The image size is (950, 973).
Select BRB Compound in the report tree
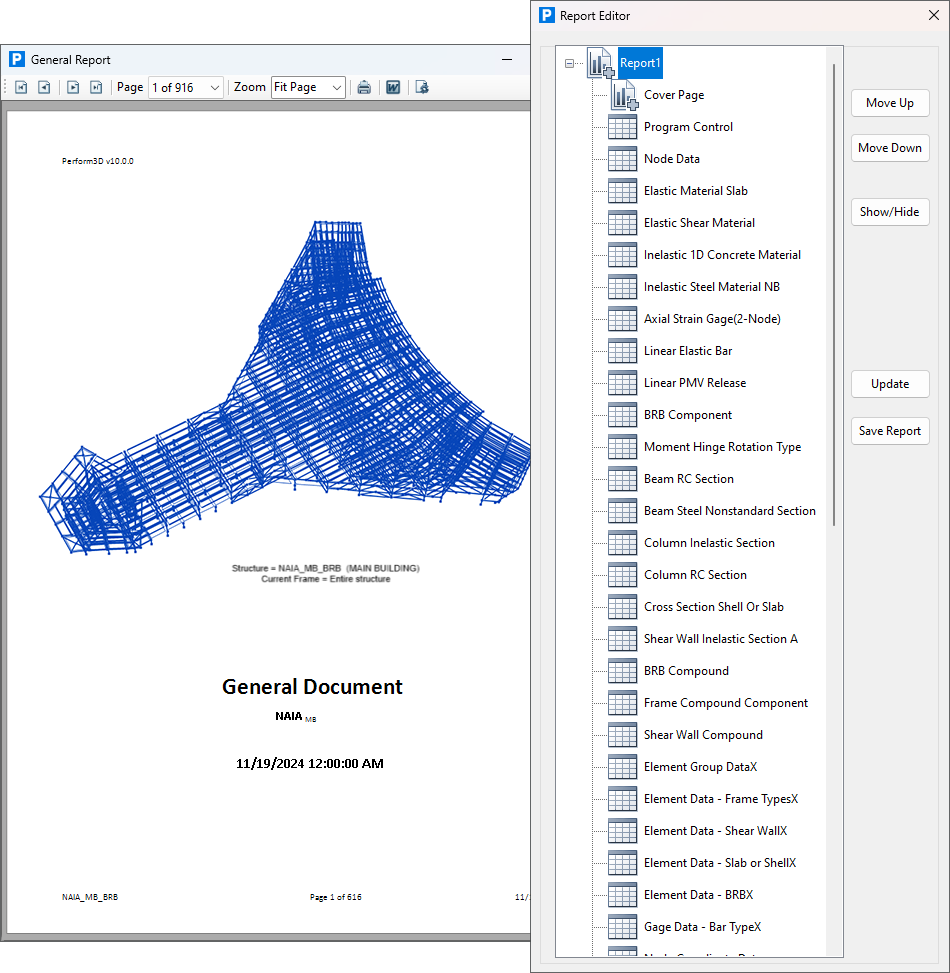686,671
